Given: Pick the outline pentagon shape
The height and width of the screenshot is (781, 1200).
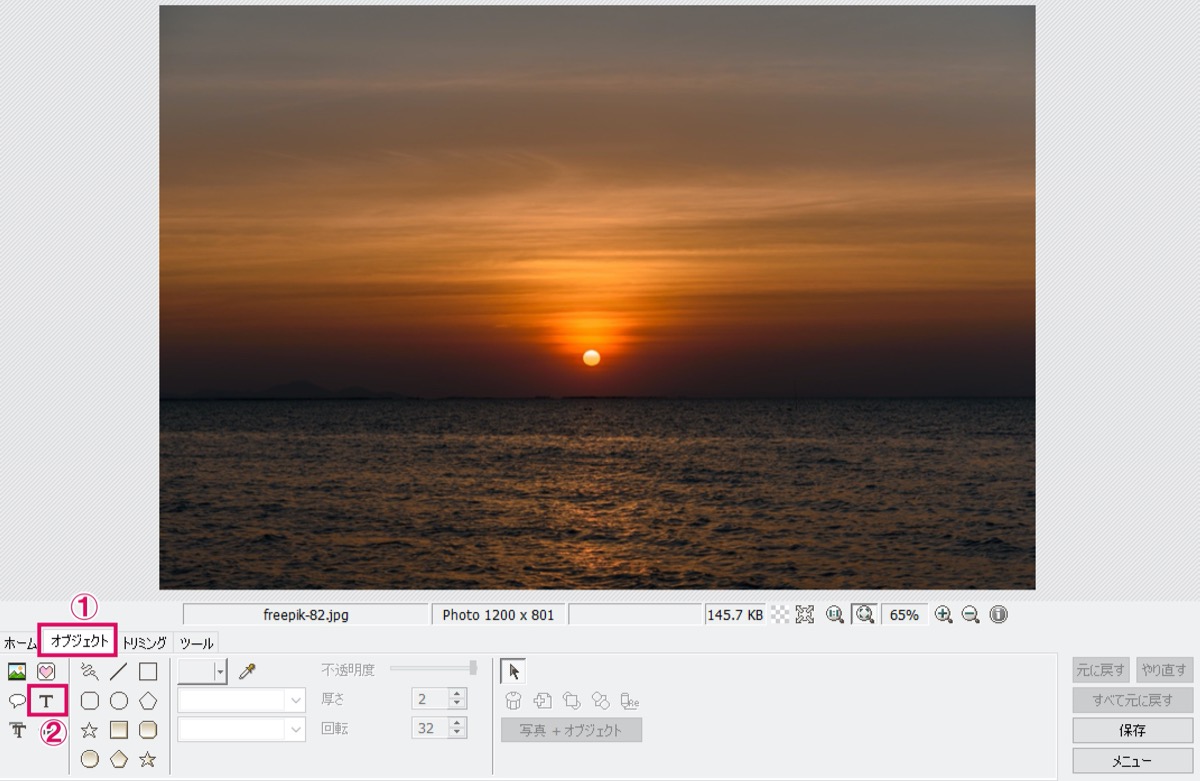Looking at the screenshot, I should click(x=148, y=701).
